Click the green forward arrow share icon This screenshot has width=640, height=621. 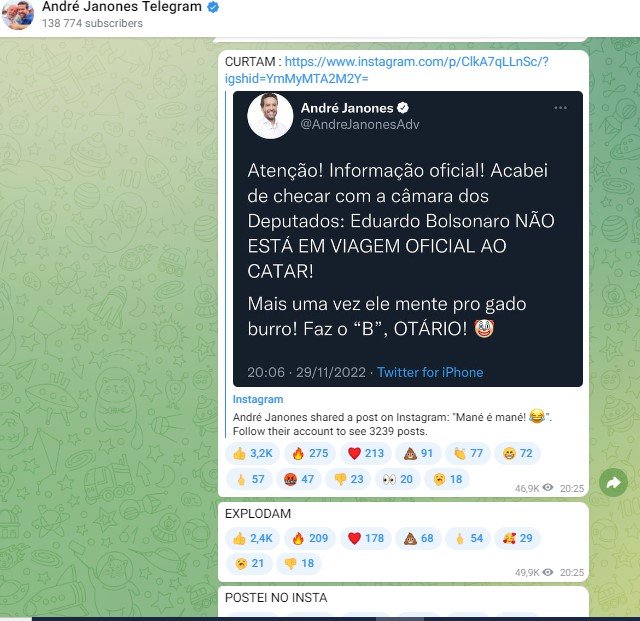pos(613,483)
